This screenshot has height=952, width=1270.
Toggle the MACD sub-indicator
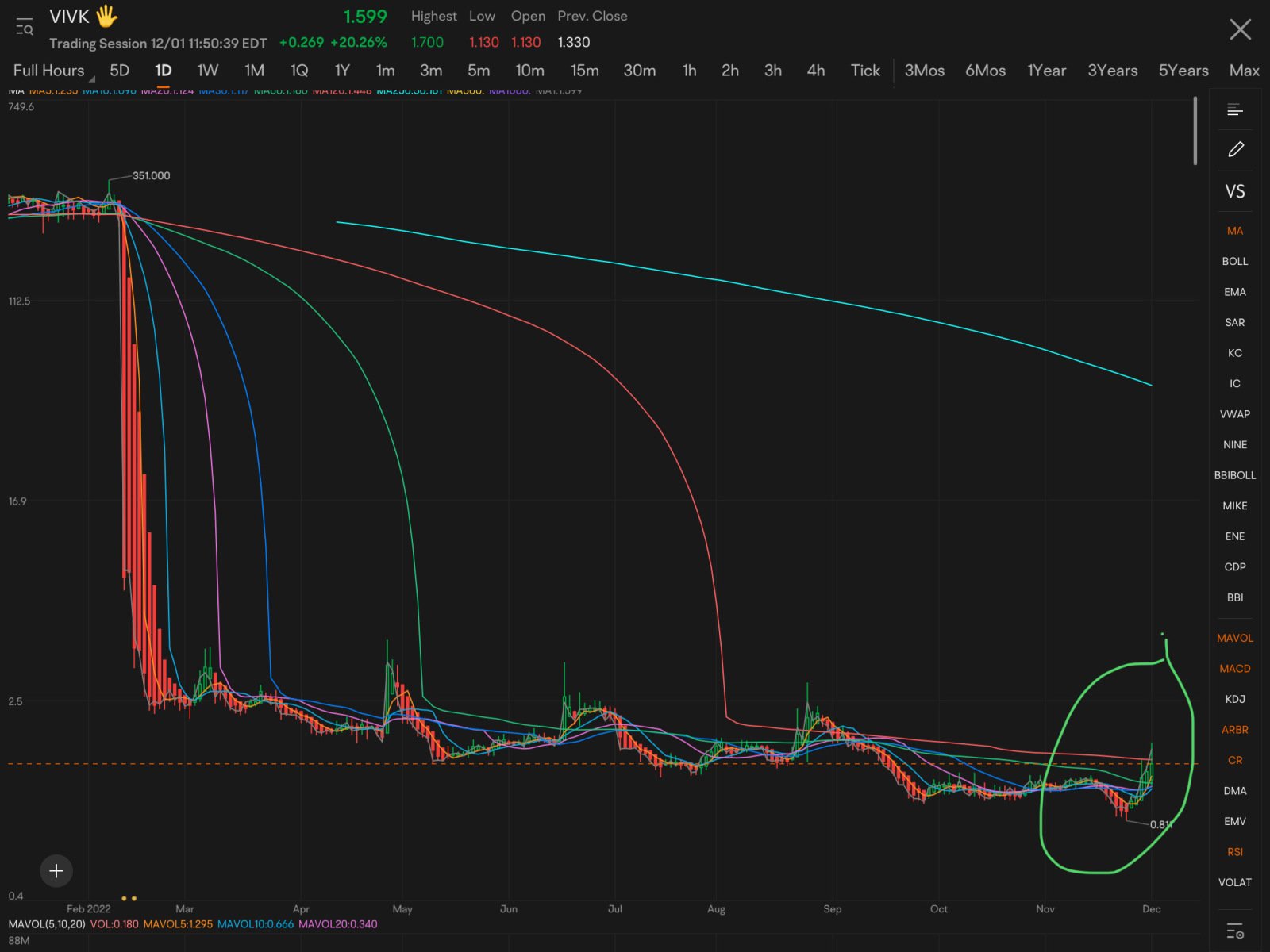click(1235, 669)
